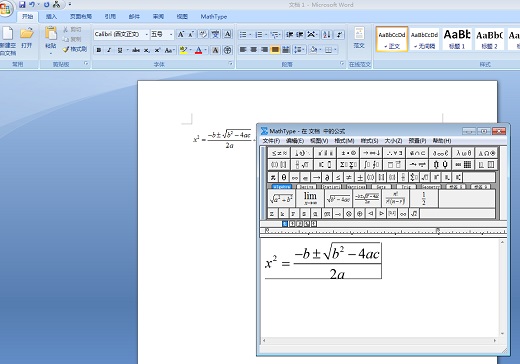Open the uppercase Greek palette (Λ Ω Θ)
This screenshot has height=364, width=520.
(486, 153)
